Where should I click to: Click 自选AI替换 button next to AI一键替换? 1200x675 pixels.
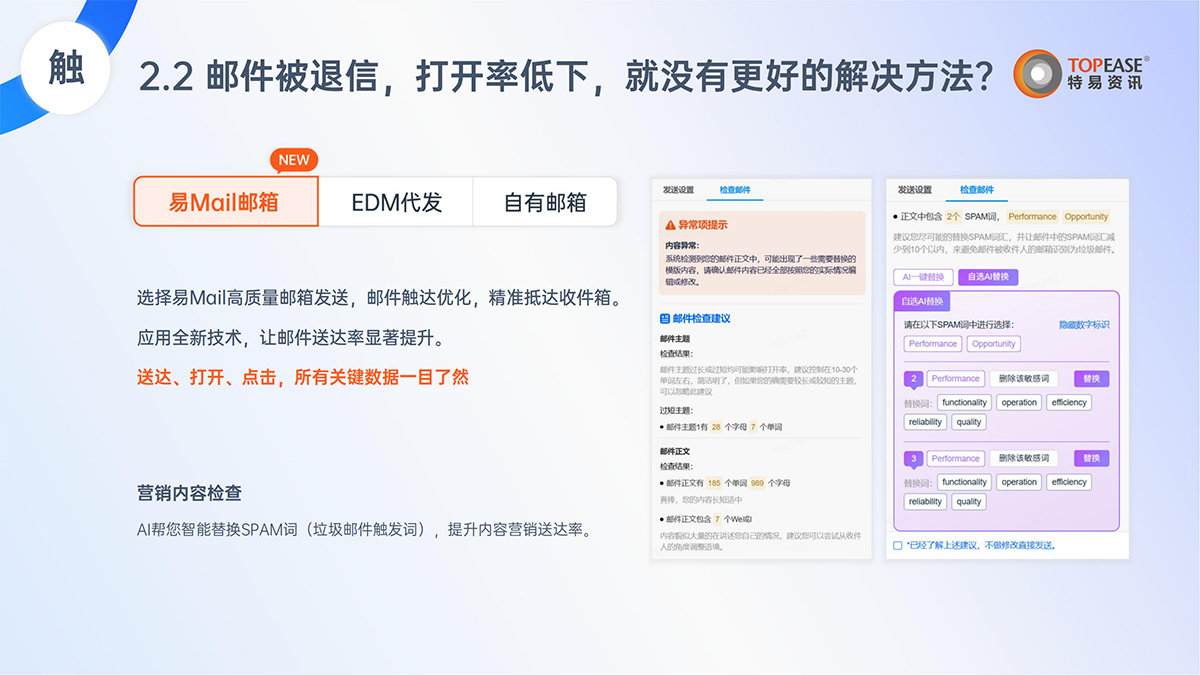987,277
